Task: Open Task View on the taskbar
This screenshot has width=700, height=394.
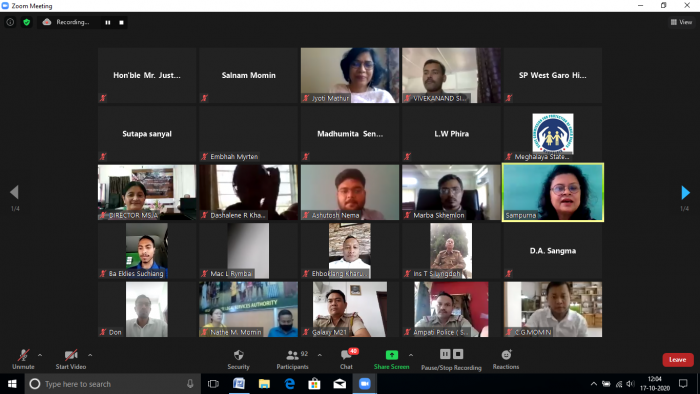Action: (x=213, y=384)
